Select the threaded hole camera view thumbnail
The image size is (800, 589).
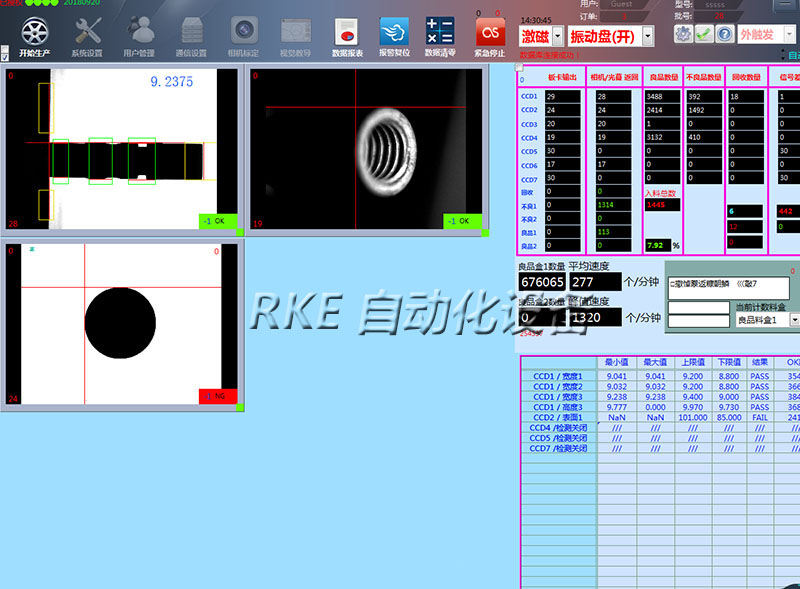[366, 148]
